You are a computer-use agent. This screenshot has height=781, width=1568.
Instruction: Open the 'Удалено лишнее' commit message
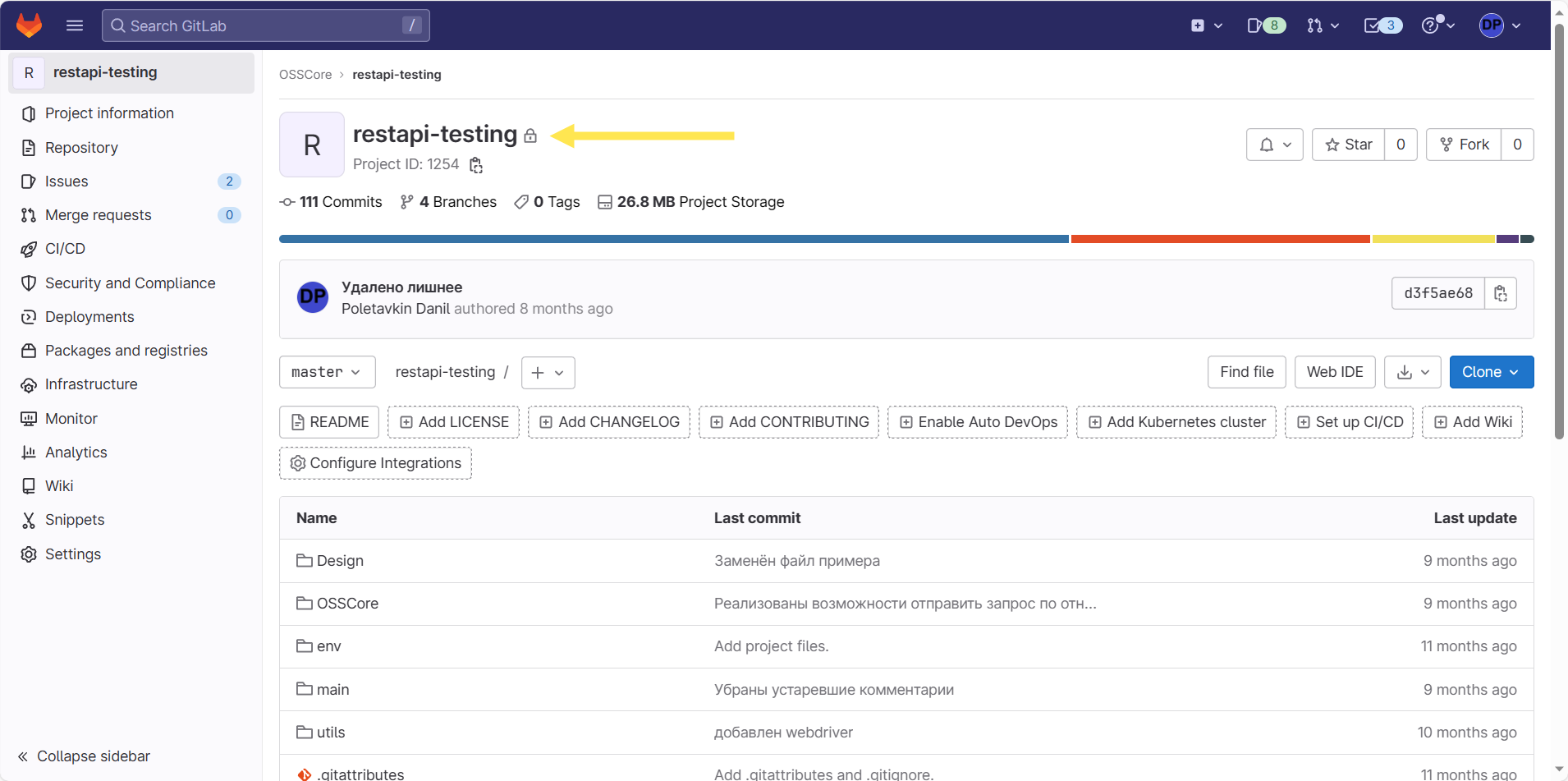pyautogui.click(x=401, y=287)
